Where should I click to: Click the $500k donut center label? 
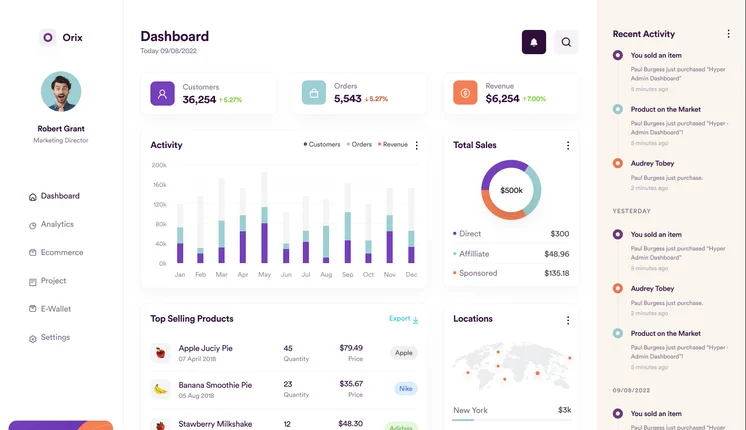coord(511,190)
